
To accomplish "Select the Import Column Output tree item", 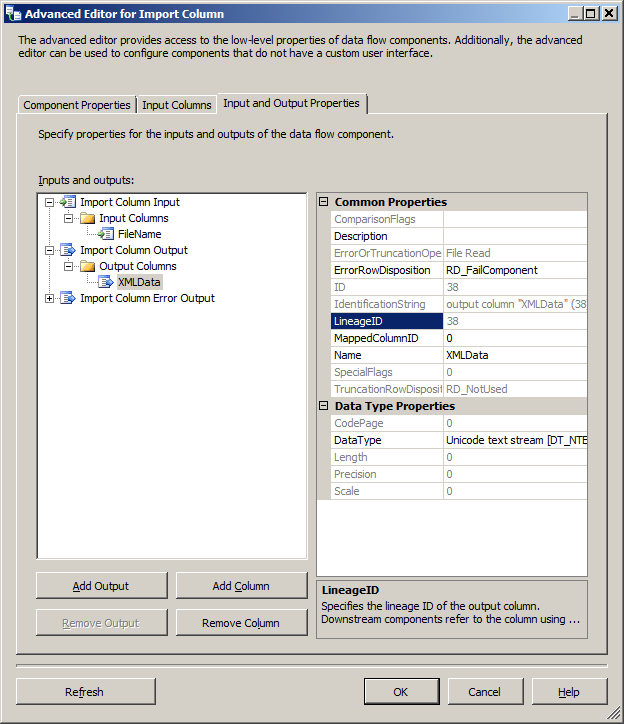I will click(x=134, y=250).
